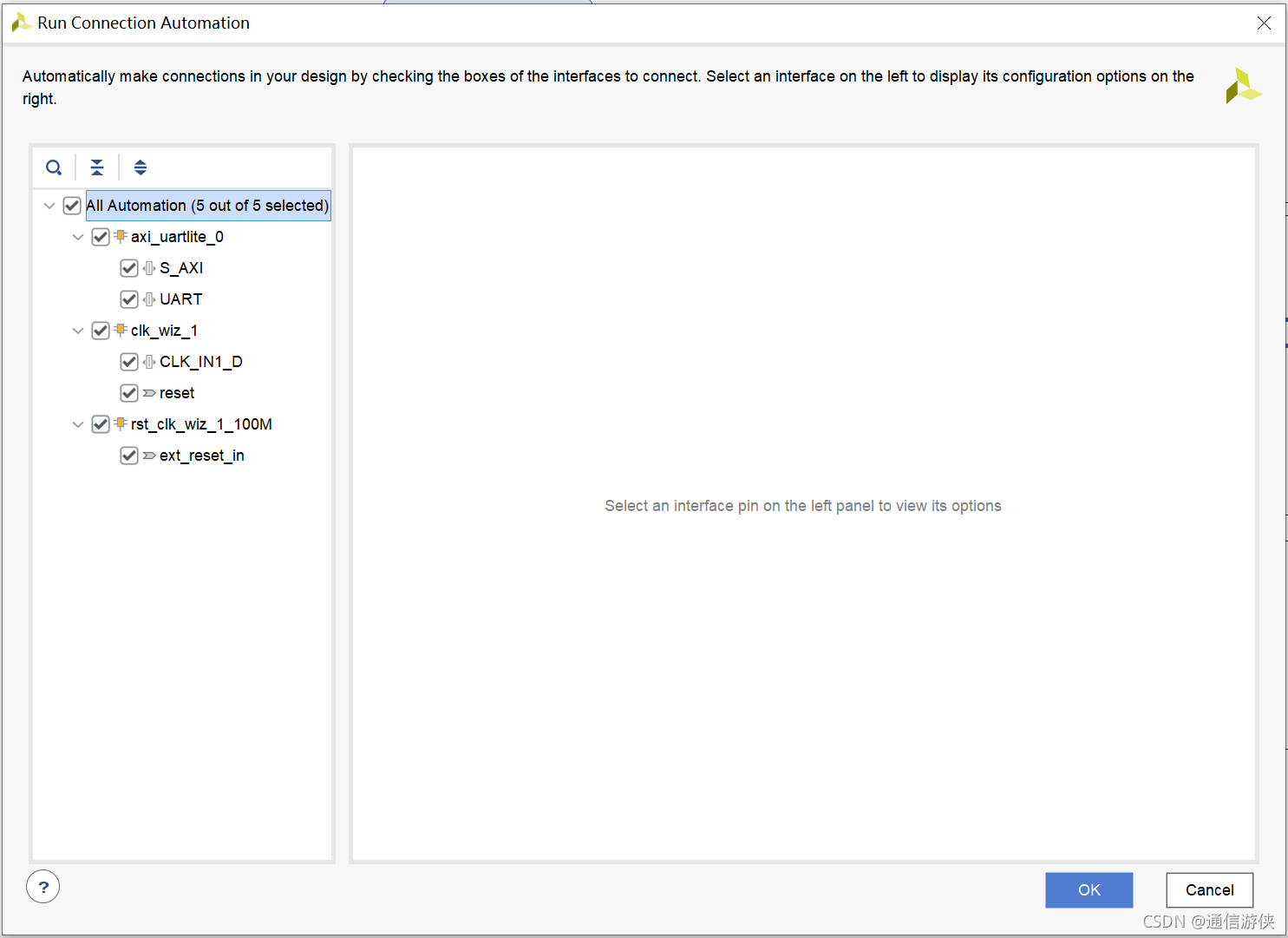Viewport: 1288px width, 938px height.
Task: Select the S_AXI interface row
Action: click(181, 268)
